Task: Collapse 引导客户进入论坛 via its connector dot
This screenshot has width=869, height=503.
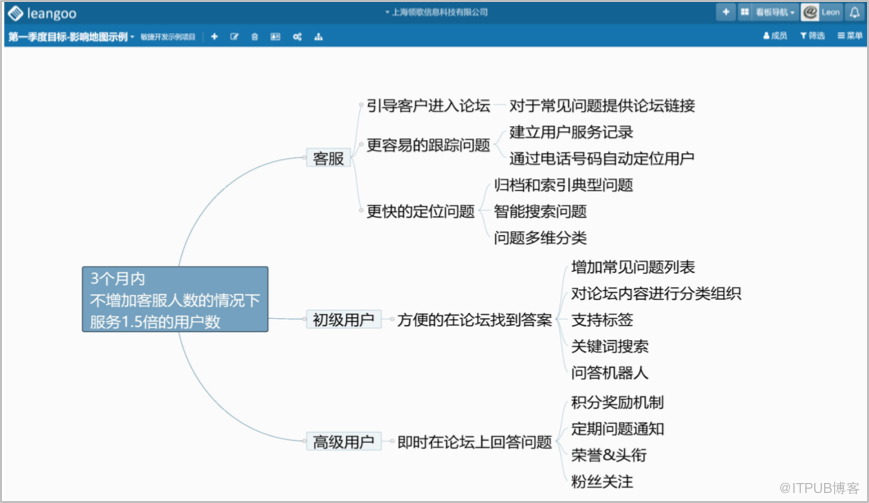Action: [361, 105]
